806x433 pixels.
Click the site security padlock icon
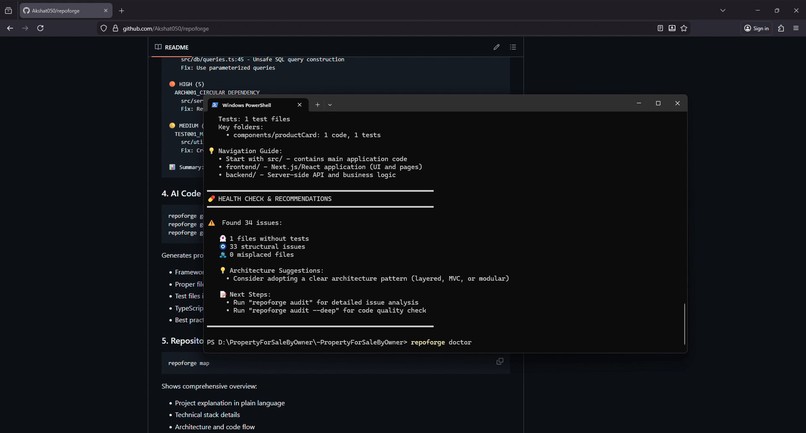[x=115, y=28]
